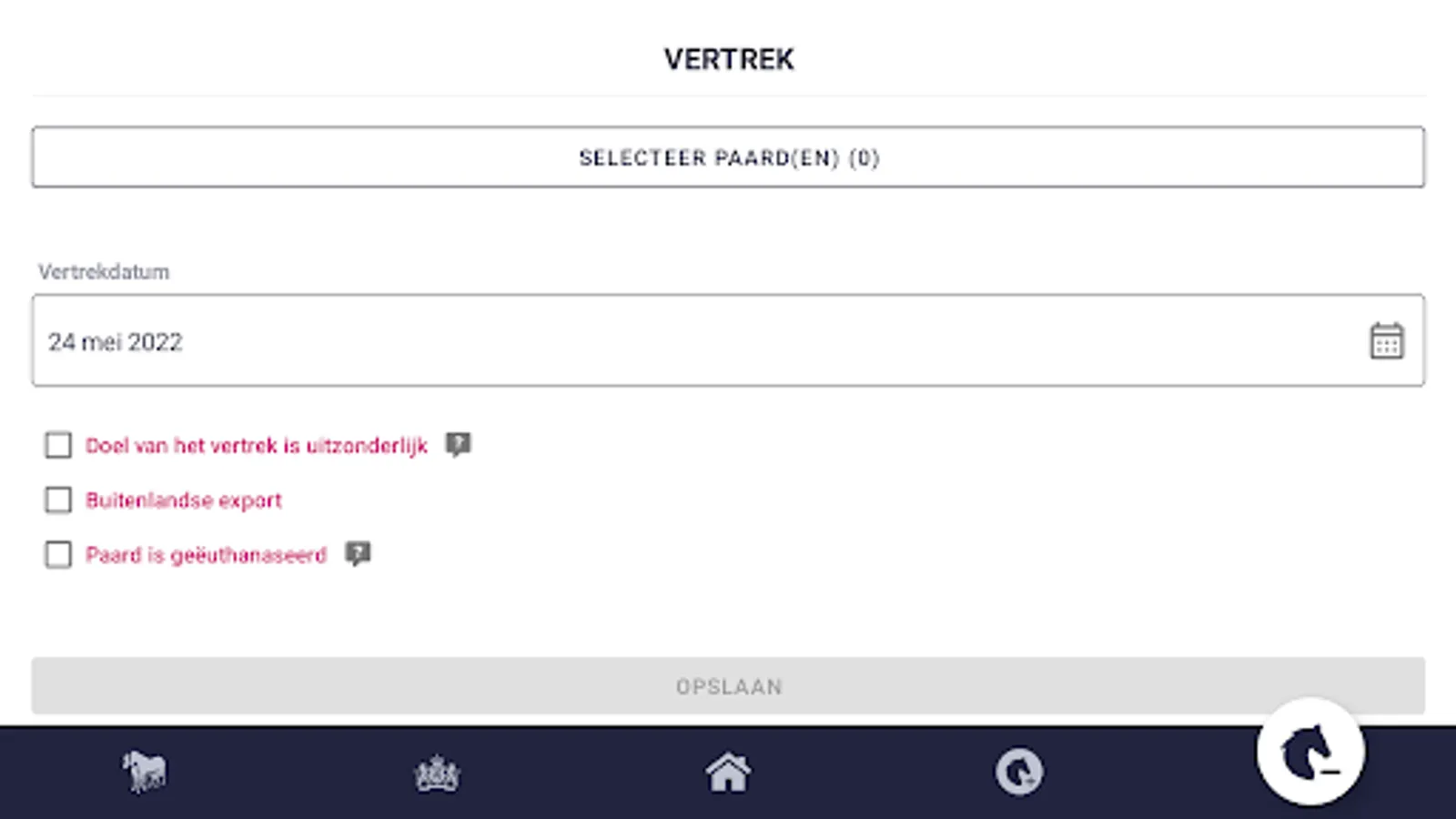Show help for 'Doel van het vertrek' option

(x=458, y=444)
